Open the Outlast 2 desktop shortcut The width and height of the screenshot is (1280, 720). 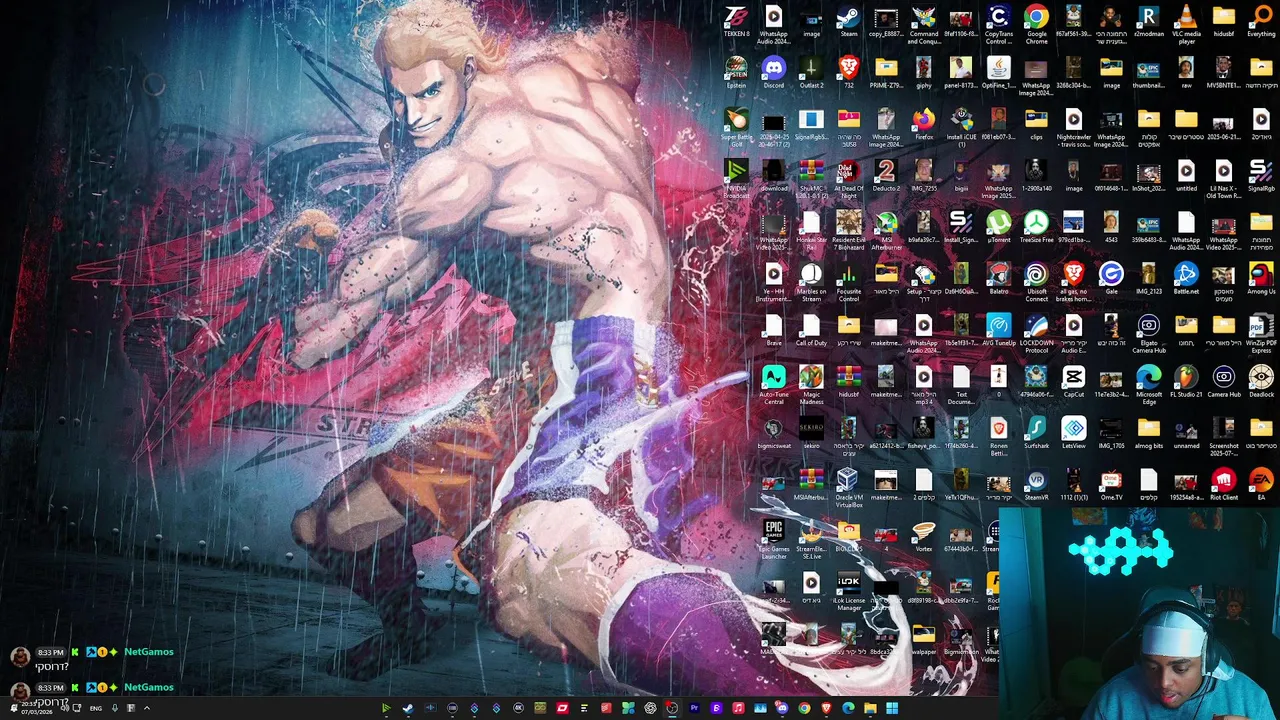pyautogui.click(x=811, y=73)
